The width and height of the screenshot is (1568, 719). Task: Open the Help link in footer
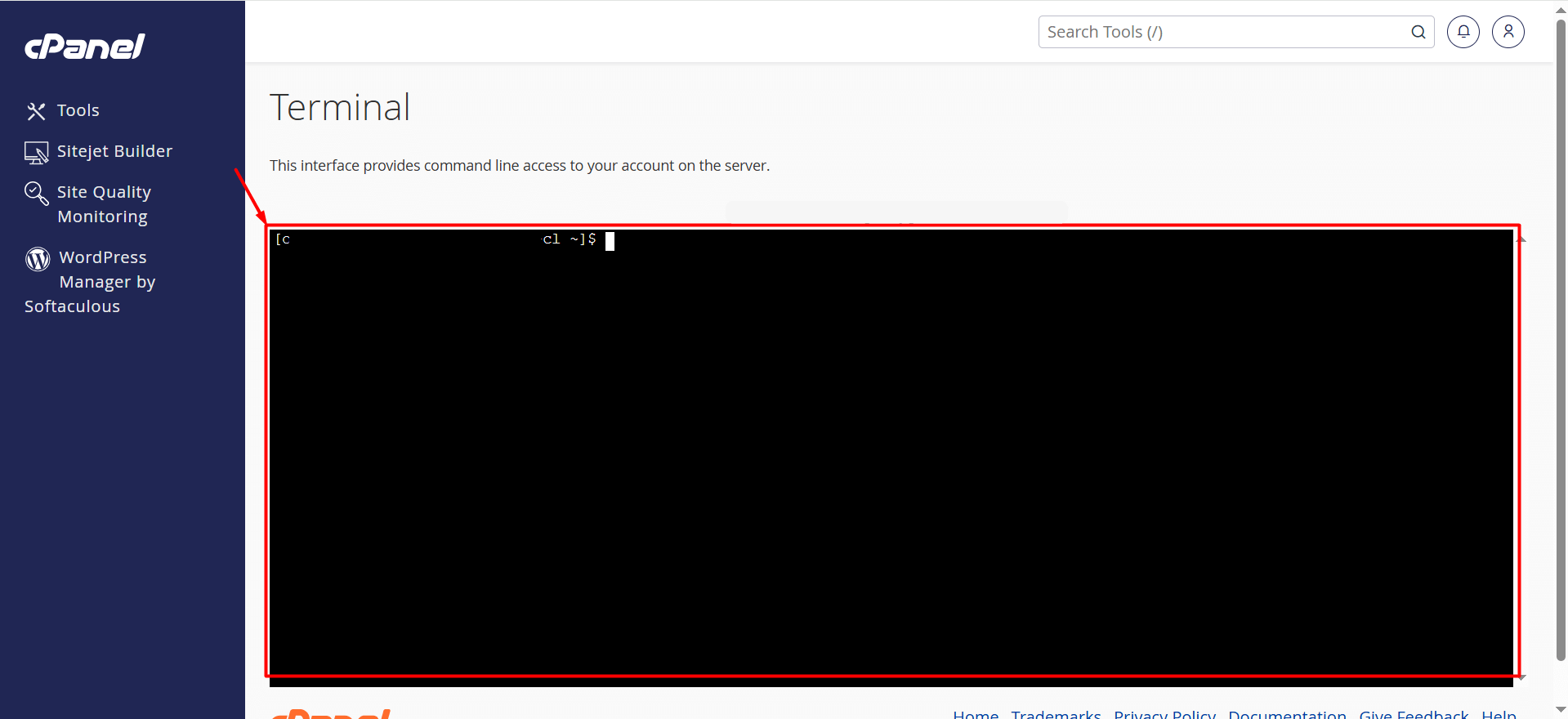(1499, 714)
